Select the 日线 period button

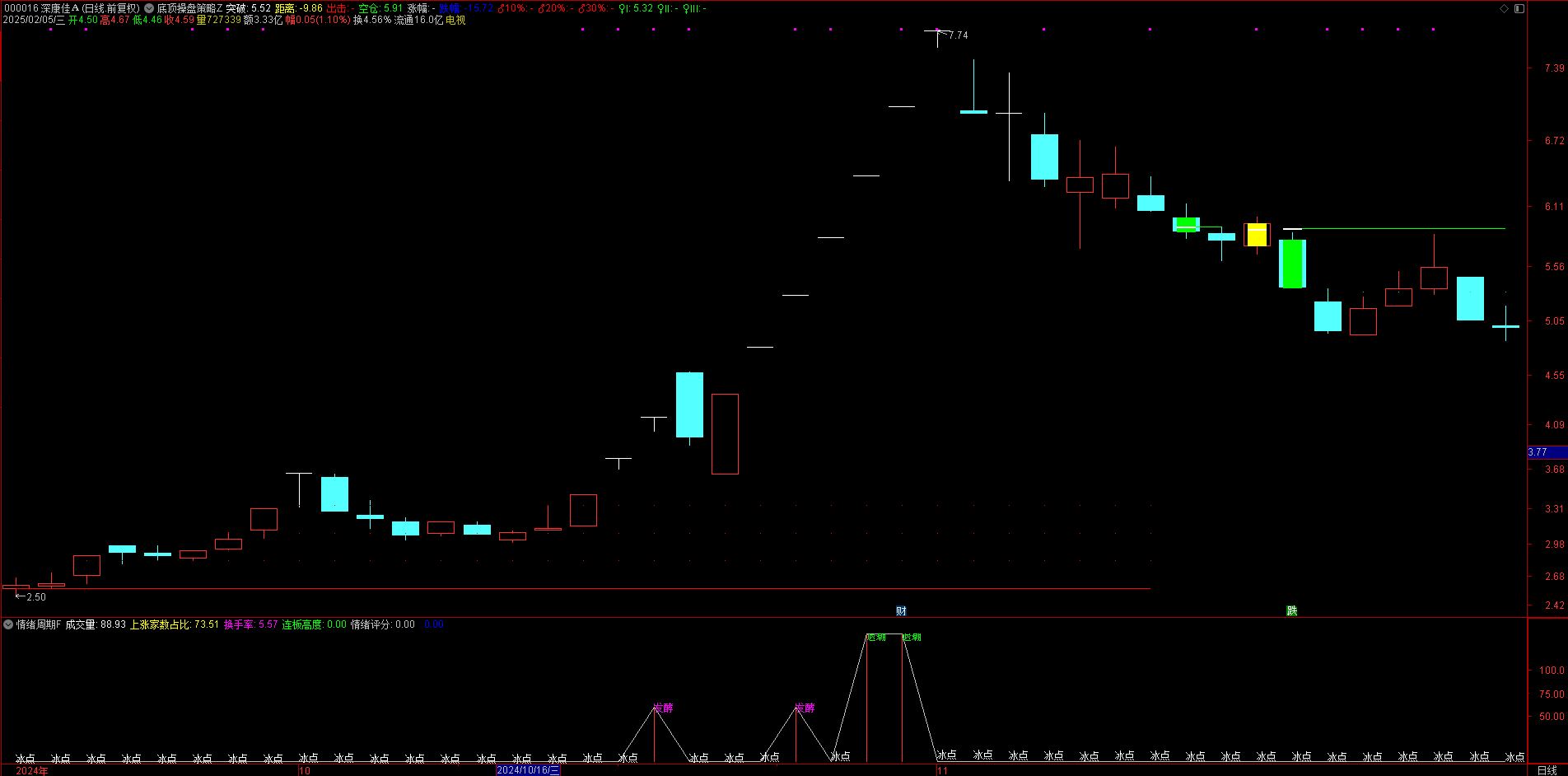point(1547,770)
